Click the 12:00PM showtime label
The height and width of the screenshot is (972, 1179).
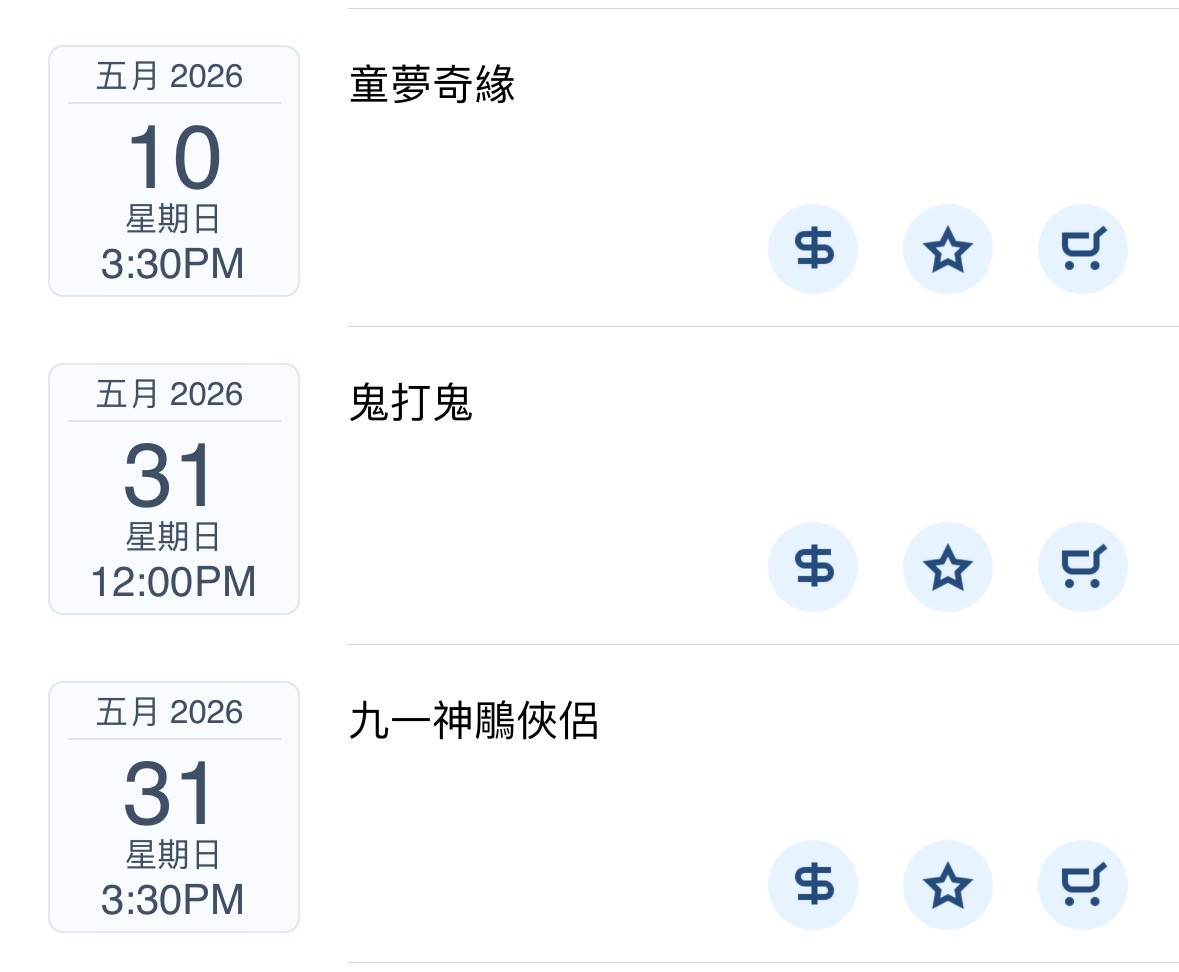coord(173,582)
